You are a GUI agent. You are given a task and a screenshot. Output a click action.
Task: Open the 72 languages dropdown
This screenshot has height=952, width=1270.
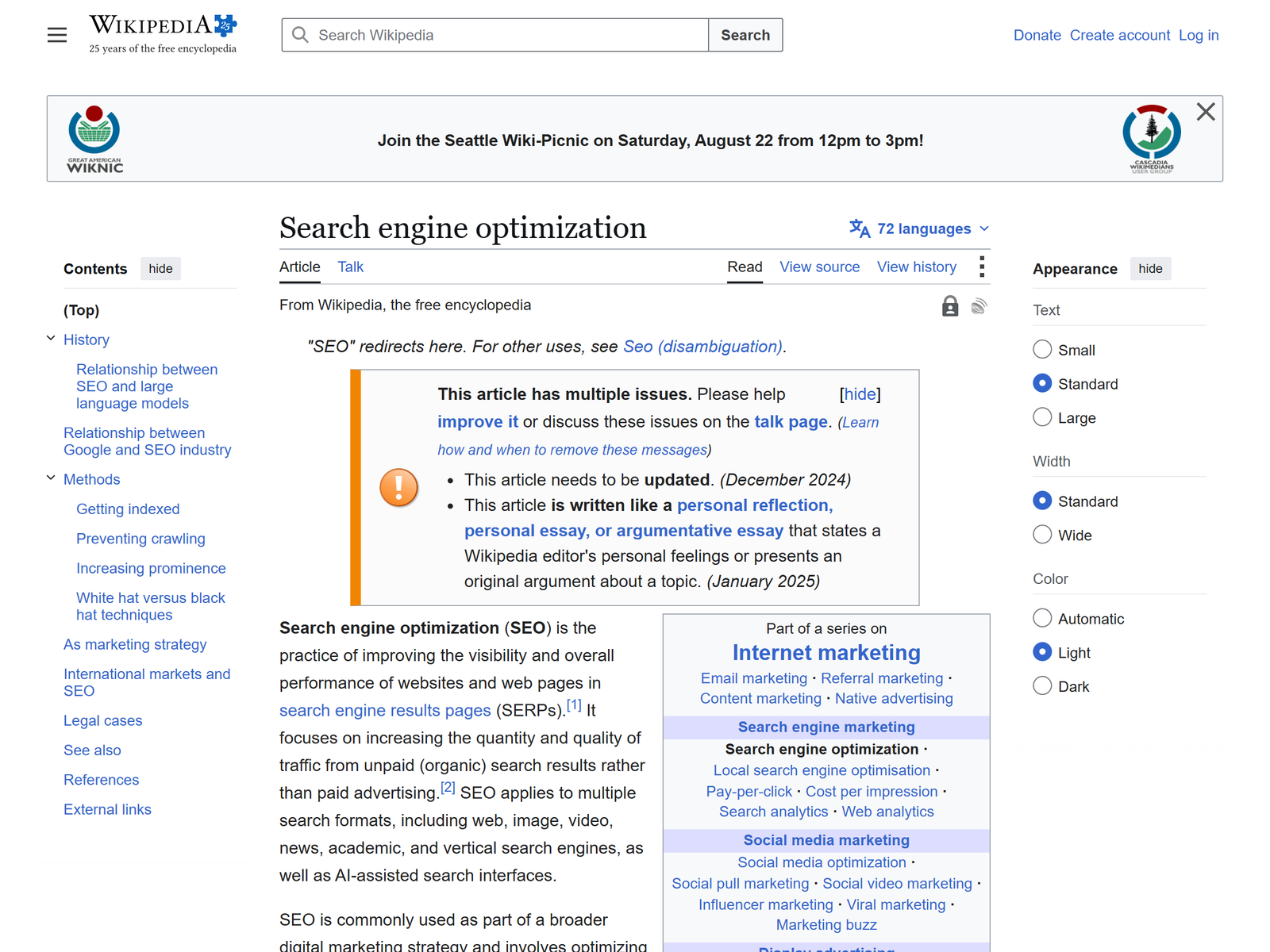coord(919,228)
